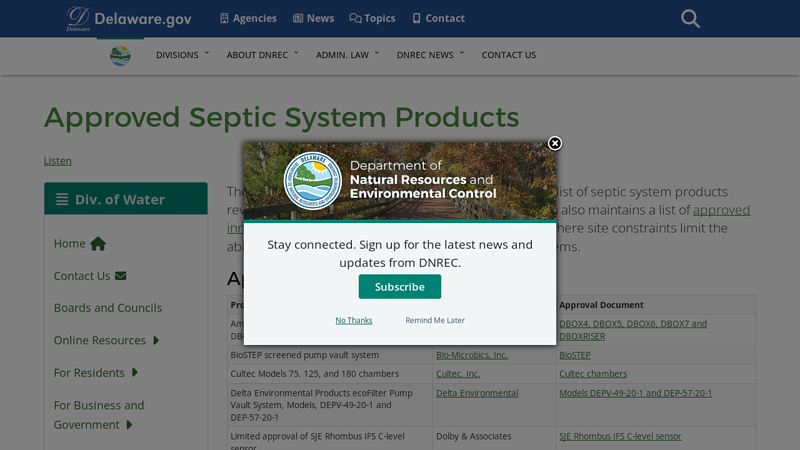This screenshot has width=800, height=450.
Task: Open Contact in top bar
Action: 438,18
